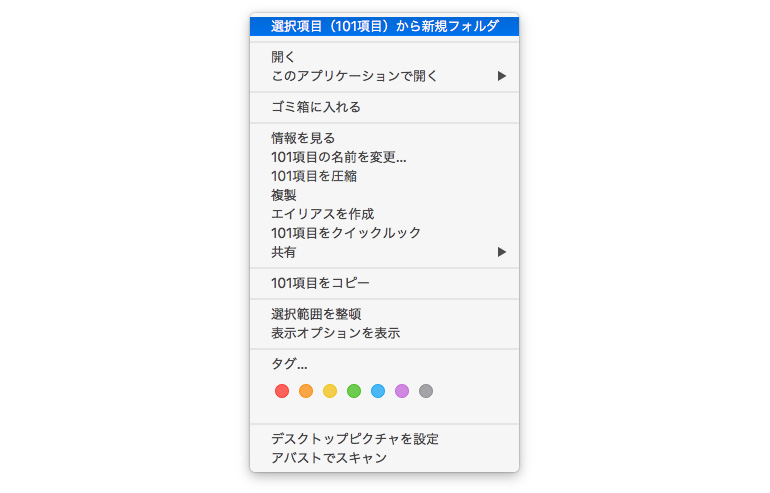Pick the green tag color dot

(354, 391)
